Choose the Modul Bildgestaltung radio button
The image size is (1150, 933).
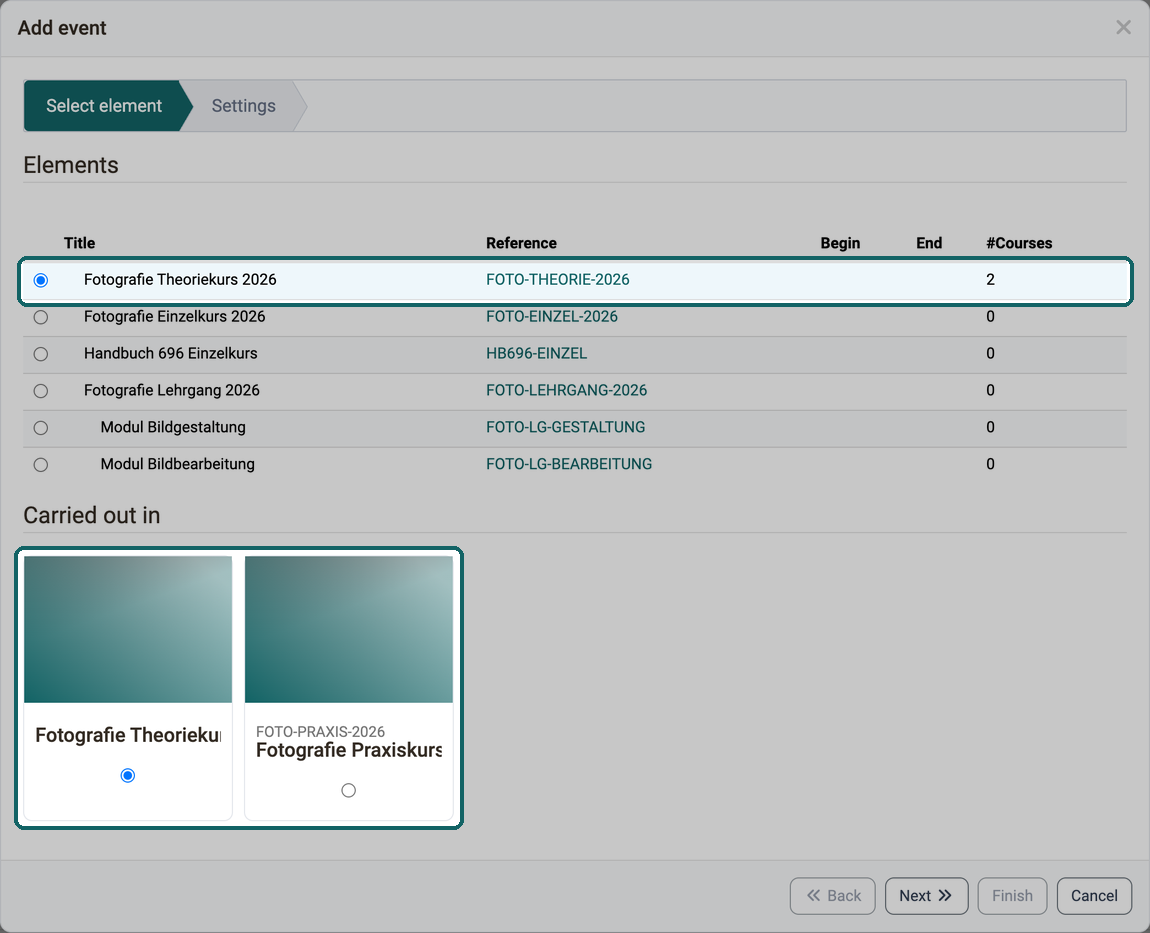point(41,428)
